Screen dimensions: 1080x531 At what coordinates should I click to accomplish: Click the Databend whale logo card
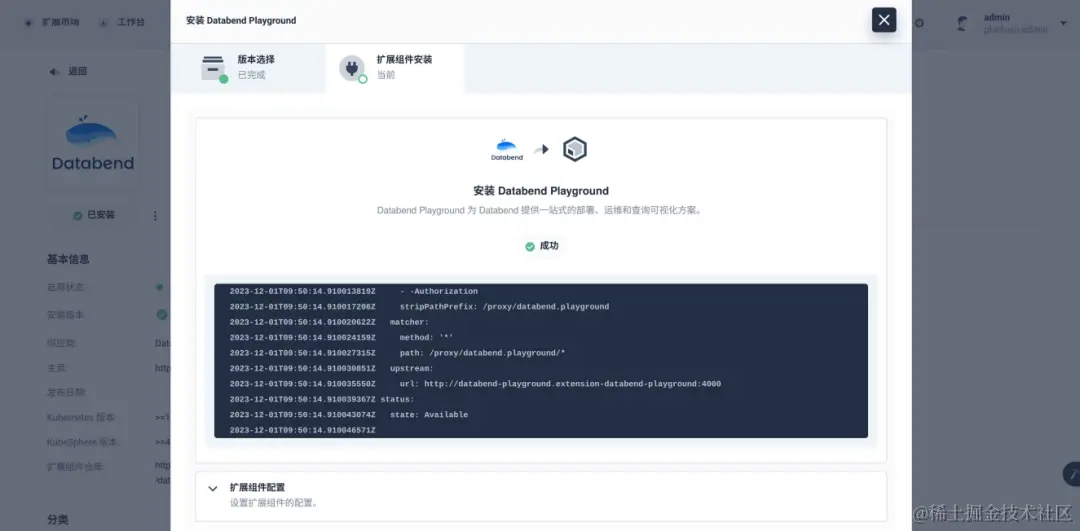click(93, 143)
